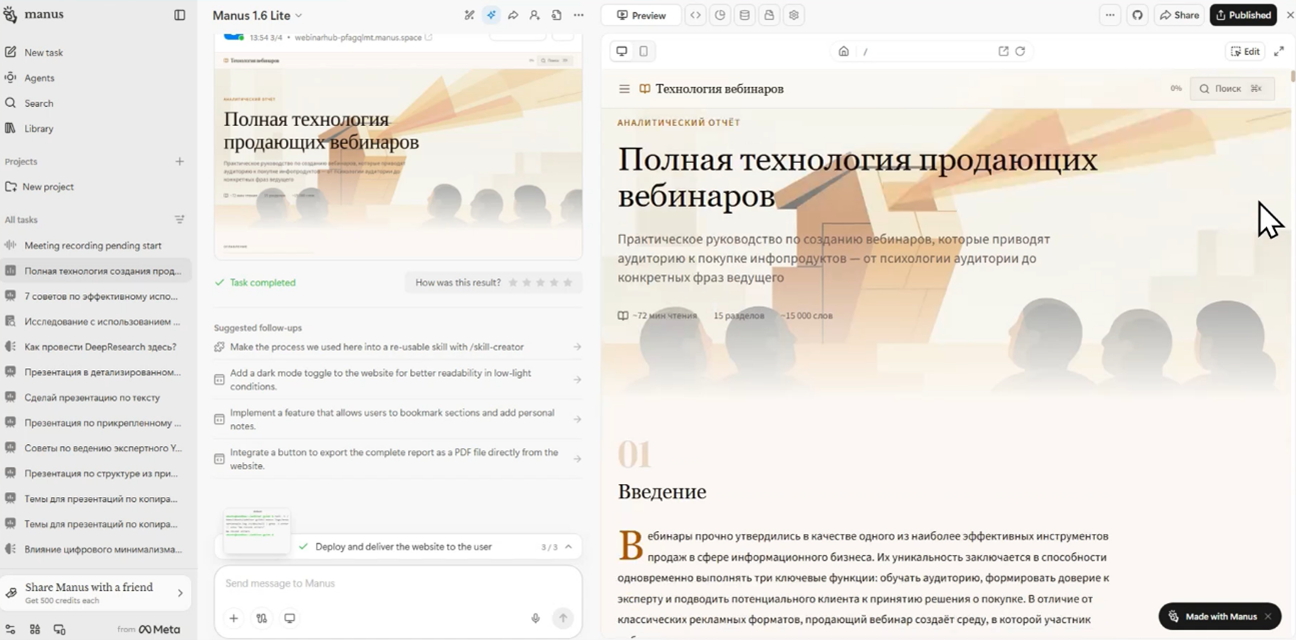Collapse the left sidebar panel

[179, 14]
